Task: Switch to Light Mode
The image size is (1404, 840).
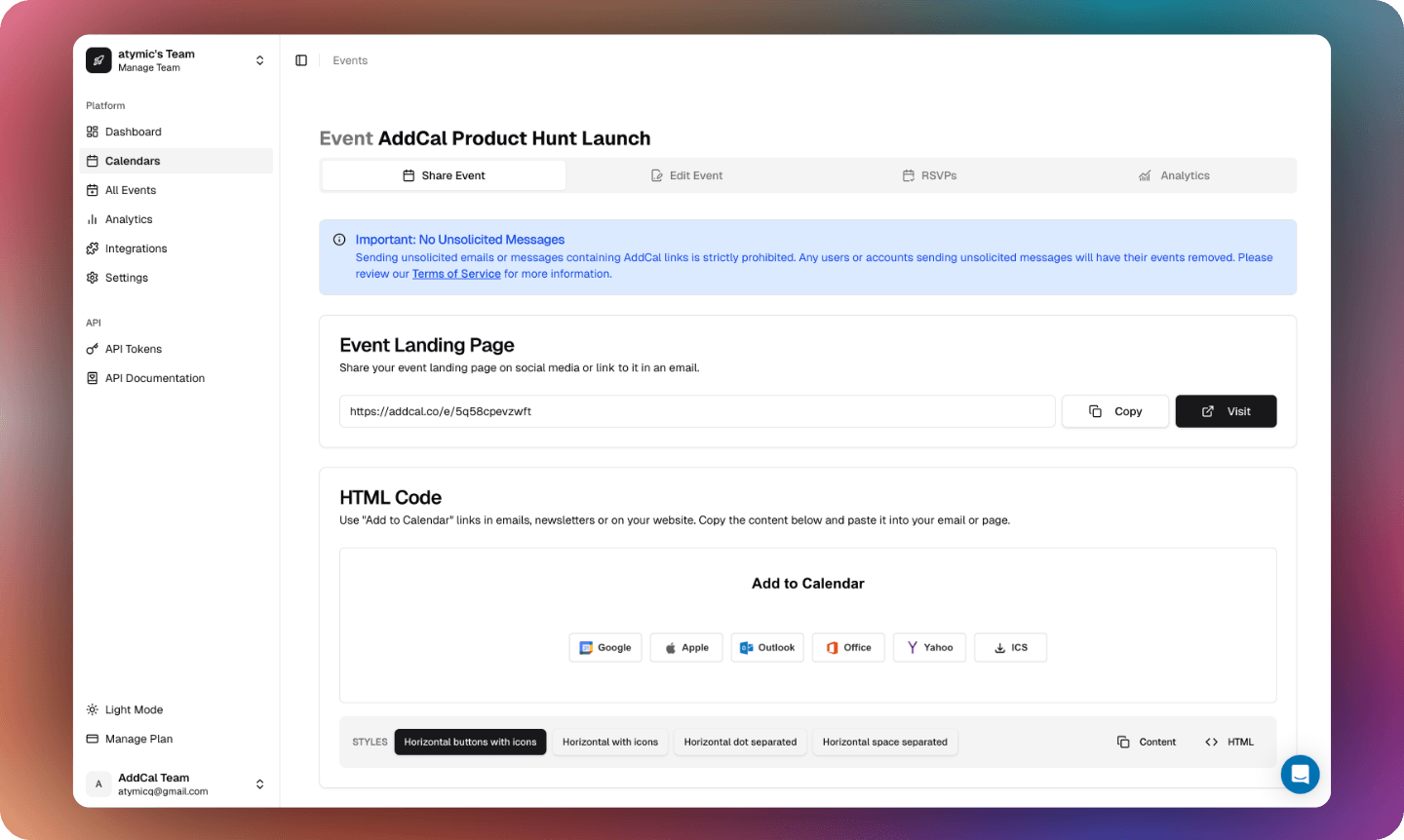Action: click(x=176, y=709)
